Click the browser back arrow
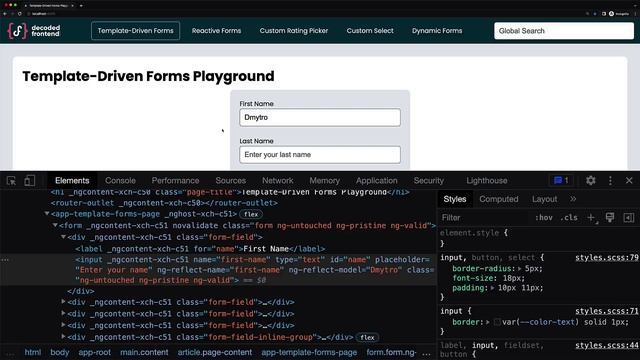This screenshot has height=360, width=640. [x=5, y=13]
